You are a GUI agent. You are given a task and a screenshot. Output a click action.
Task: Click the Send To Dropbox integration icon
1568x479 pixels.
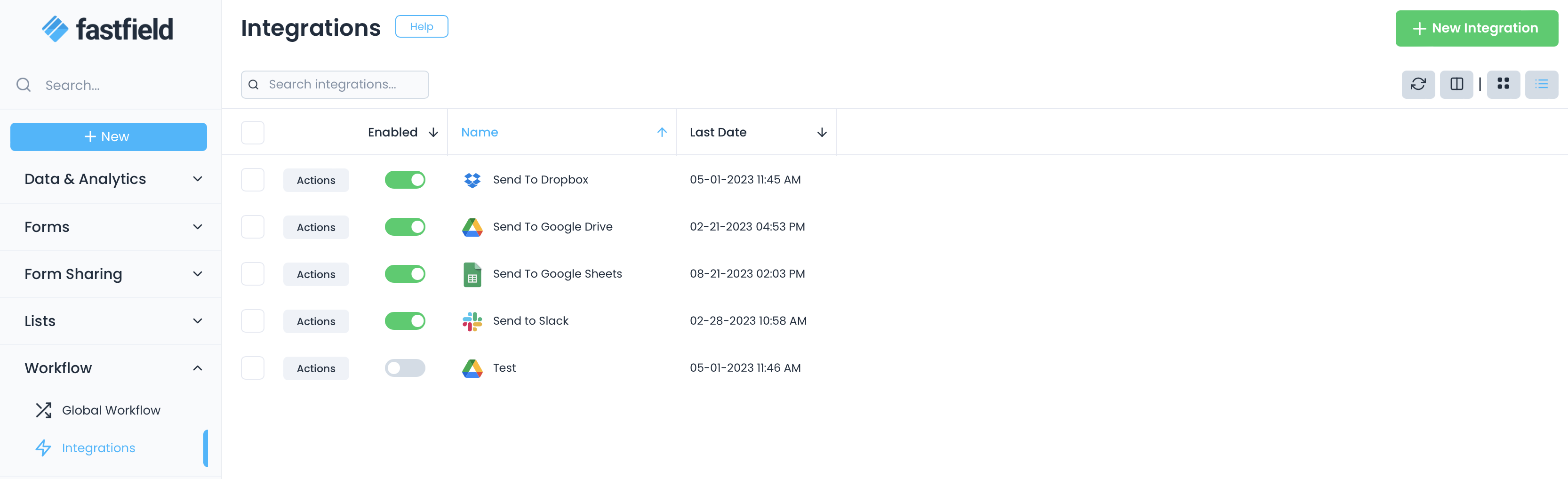click(472, 180)
